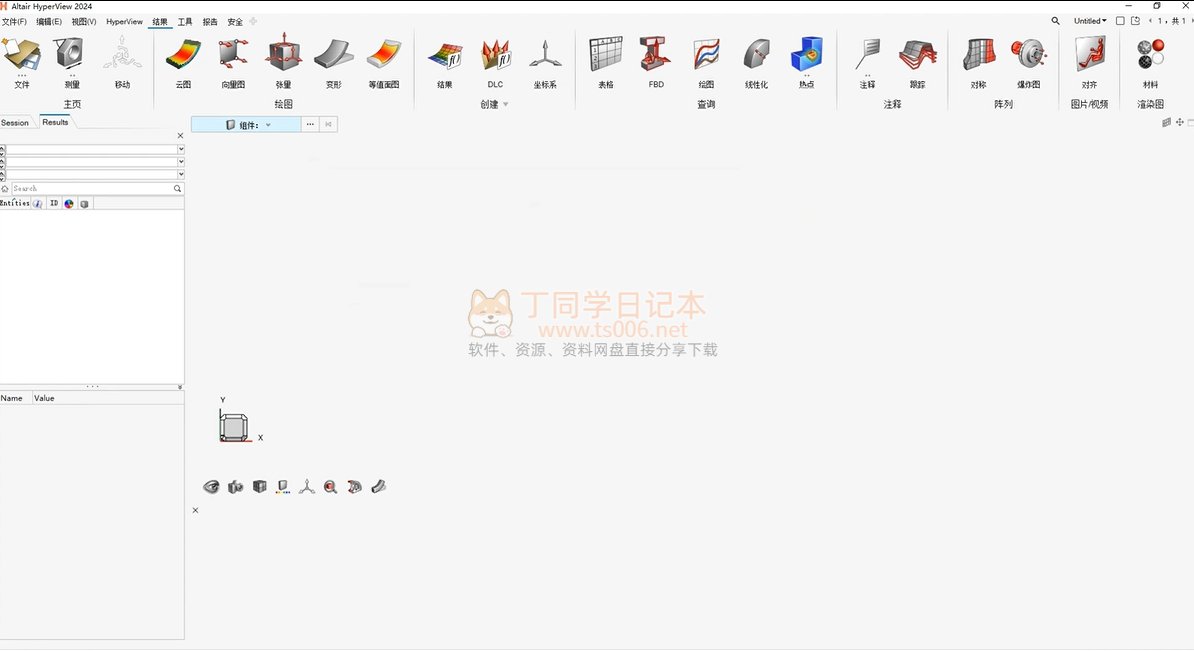Click the home icon beside Search
Viewport: 1194px width, 651px height.
click(x=5, y=188)
